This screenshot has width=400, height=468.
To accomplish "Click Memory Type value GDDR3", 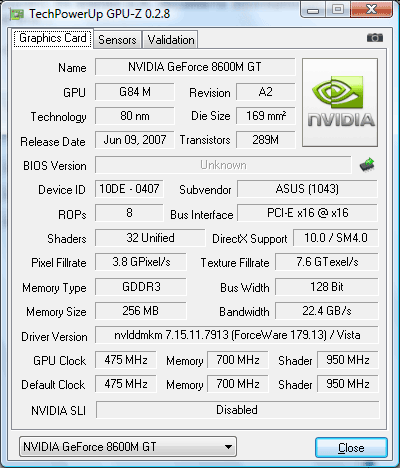I will point(141,287).
